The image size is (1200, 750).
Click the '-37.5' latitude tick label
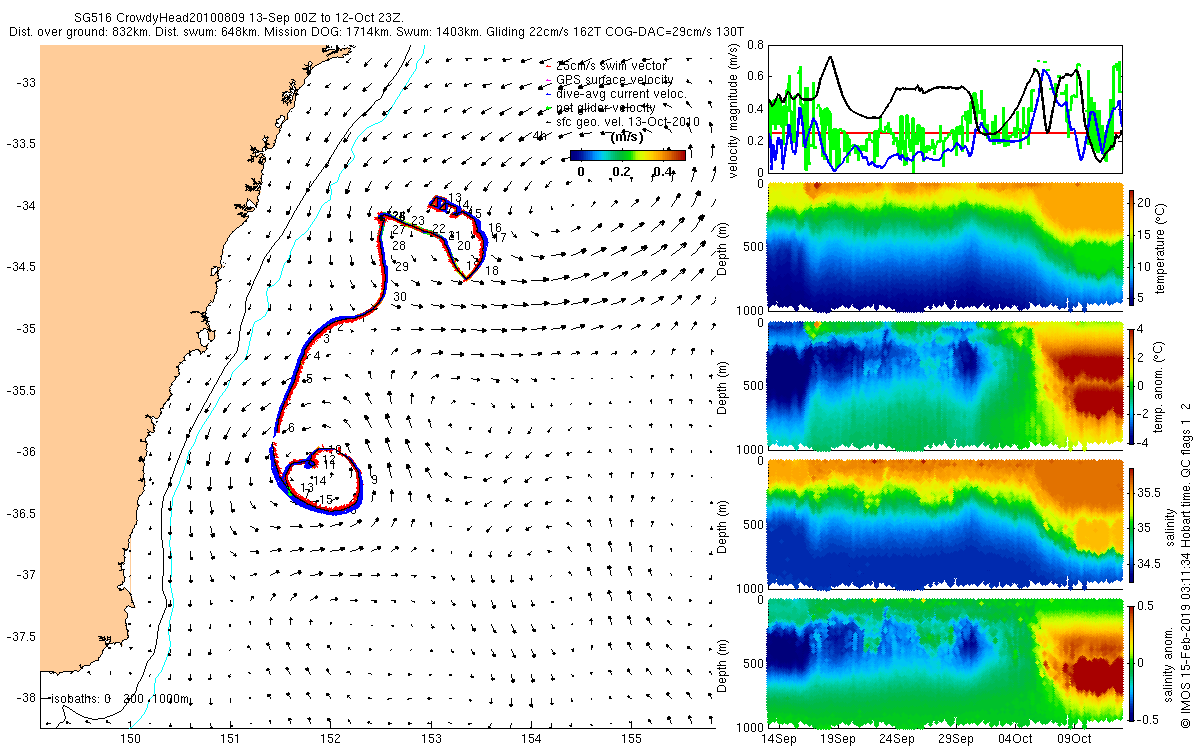[x=19, y=636]
